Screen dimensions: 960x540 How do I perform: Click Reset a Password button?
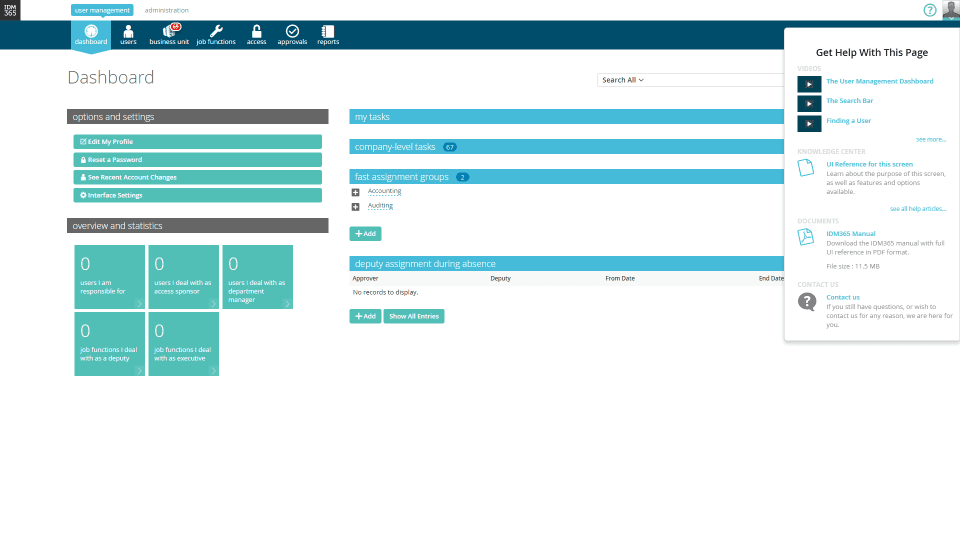(198, 159)
